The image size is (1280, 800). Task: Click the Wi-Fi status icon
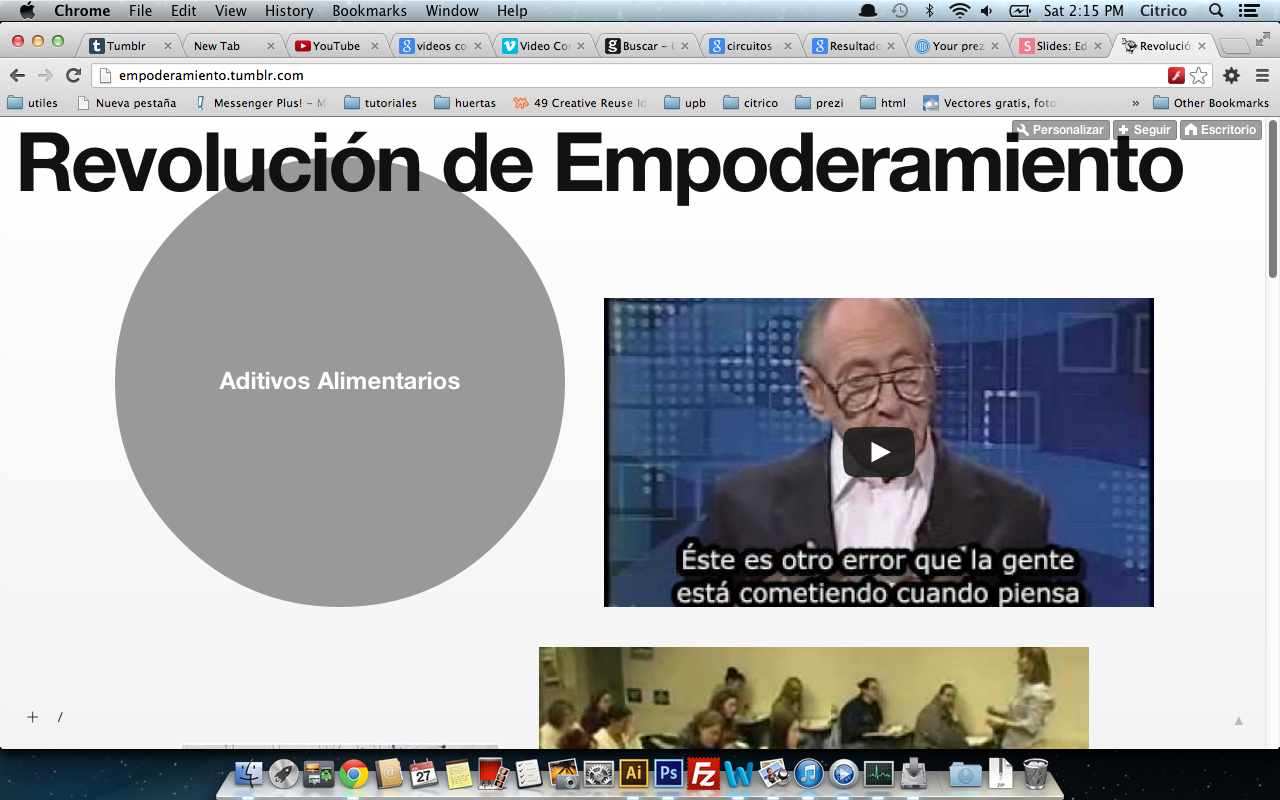pos(960,11)
